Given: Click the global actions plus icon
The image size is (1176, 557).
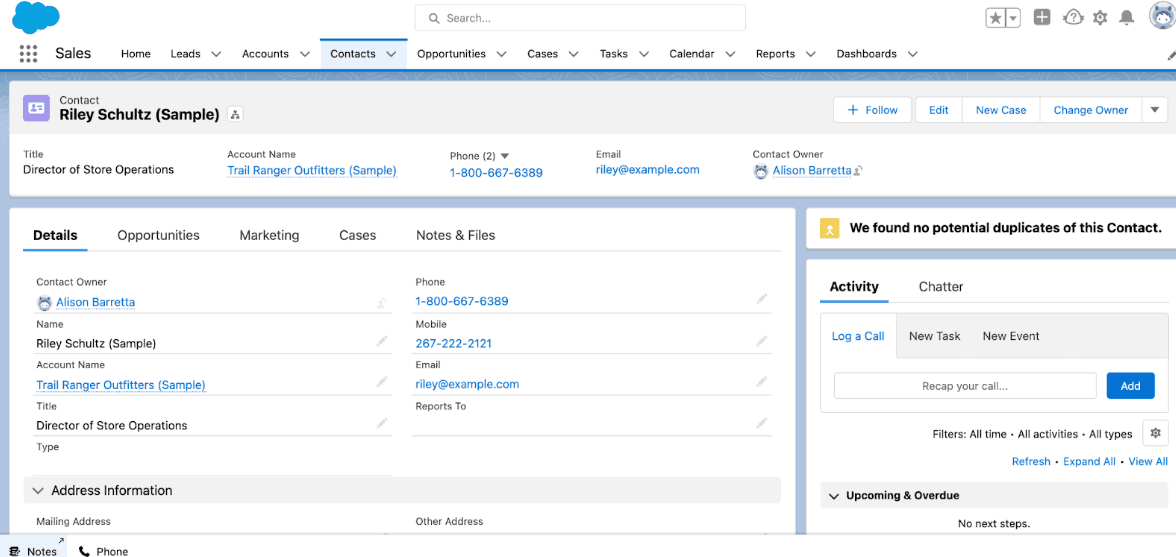Looking at the screenshot, I should (x=1042, y=18).
